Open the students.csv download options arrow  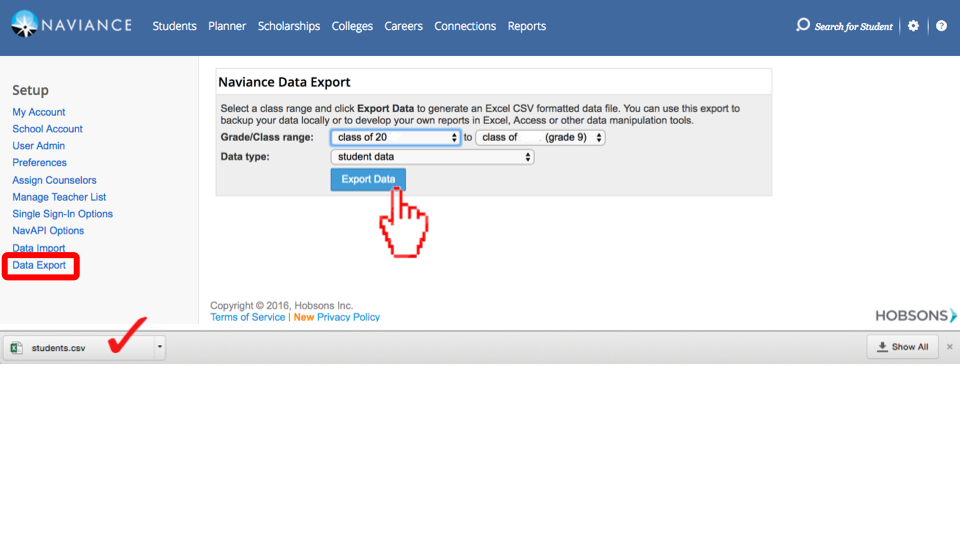click(x=159, y=347)
